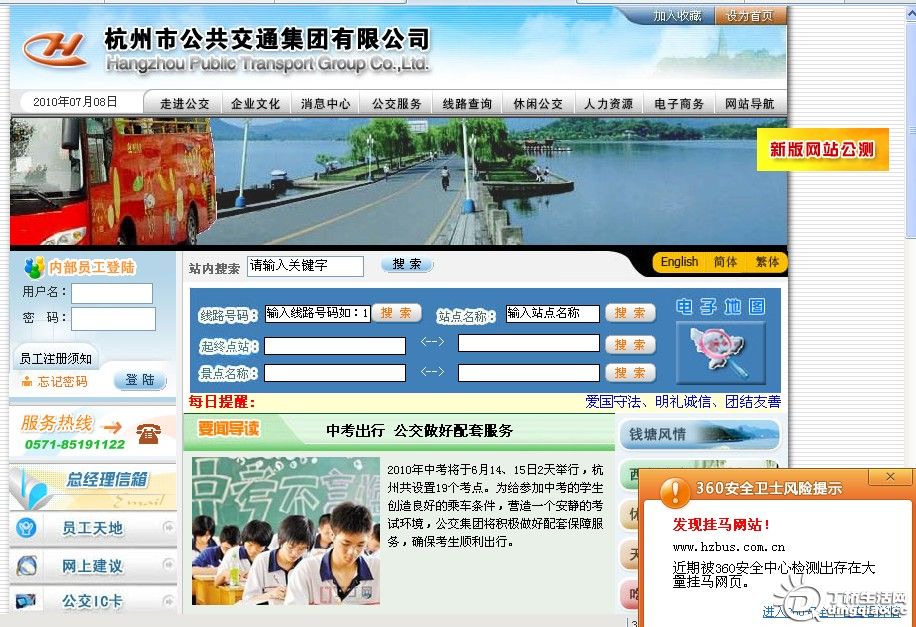Click the 网上建议 globe icon
This screenshot has width=916, height=627.
pyautogui.click(x=27, y=566)
